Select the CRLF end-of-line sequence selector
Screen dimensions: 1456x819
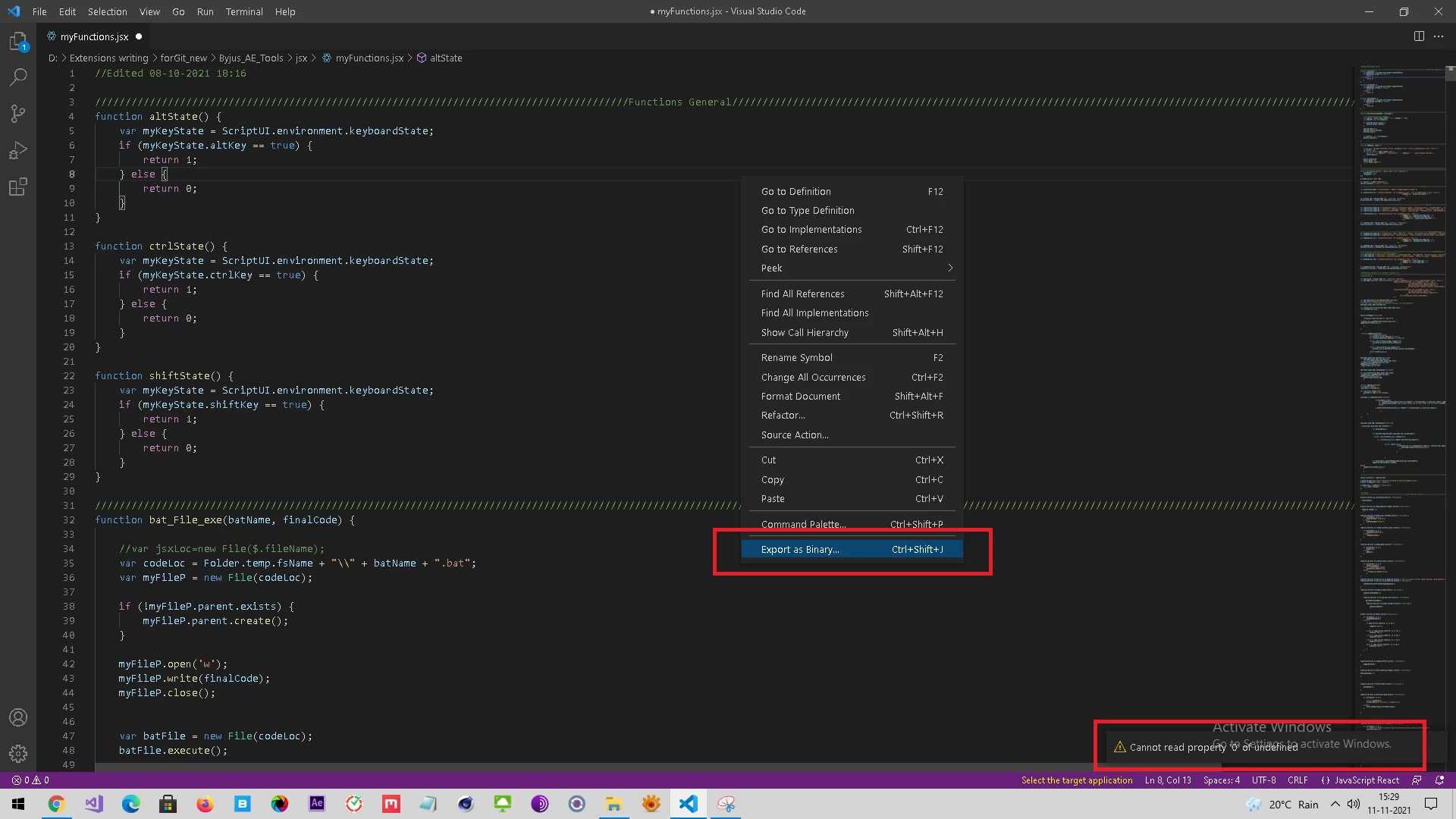pos(1297,780)
